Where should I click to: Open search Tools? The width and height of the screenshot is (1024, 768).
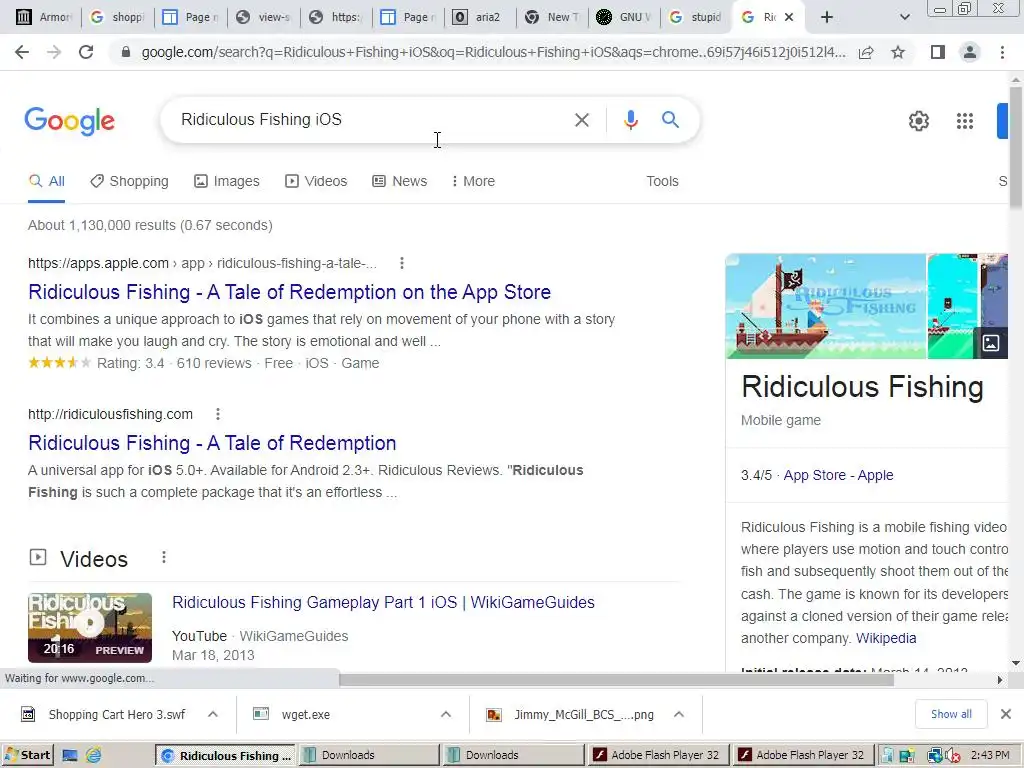(x=662, y=181)
